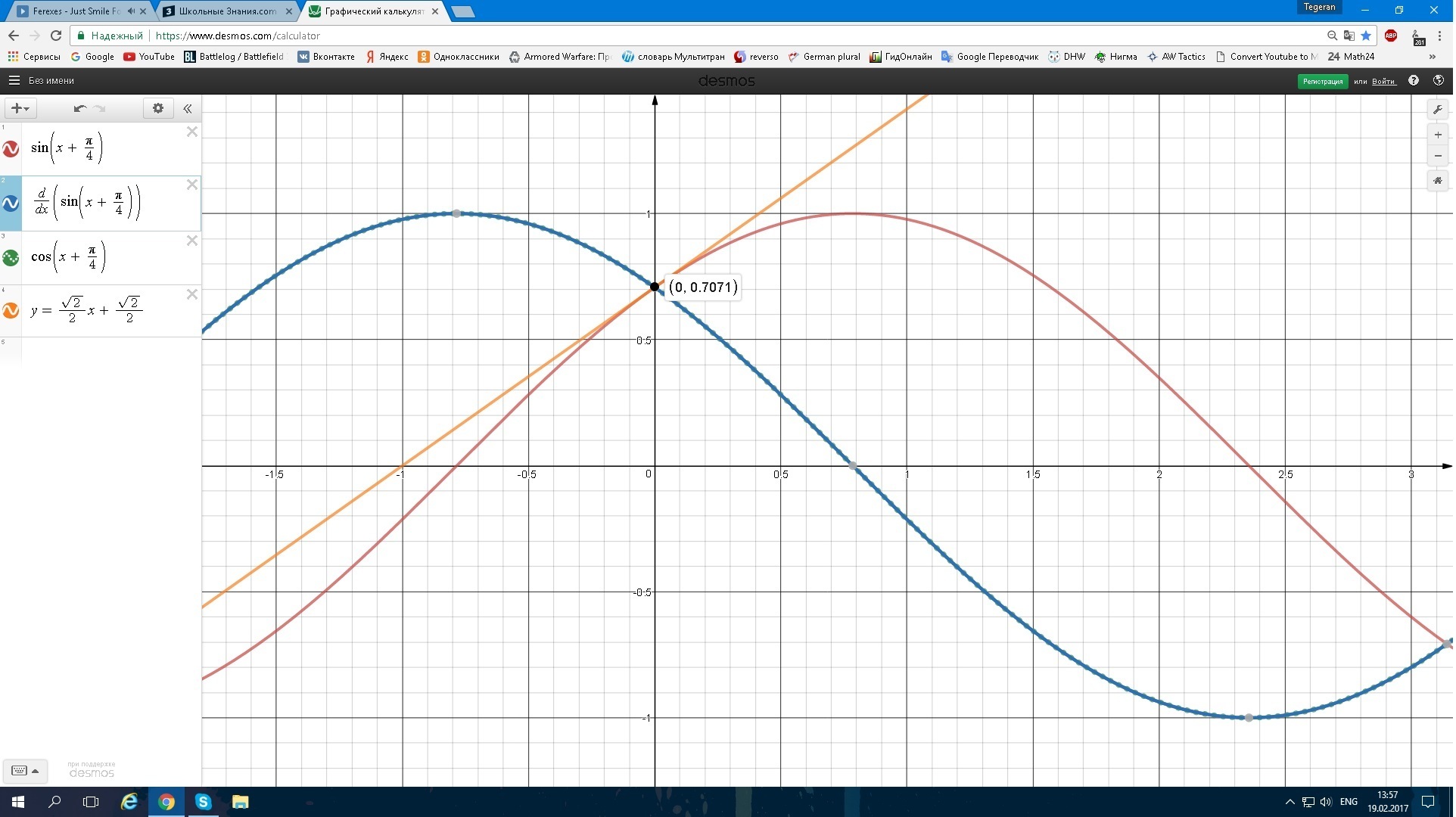Click the orange tangent line color icon
The width and height of the screenshot is (1456, 817).
11,311
